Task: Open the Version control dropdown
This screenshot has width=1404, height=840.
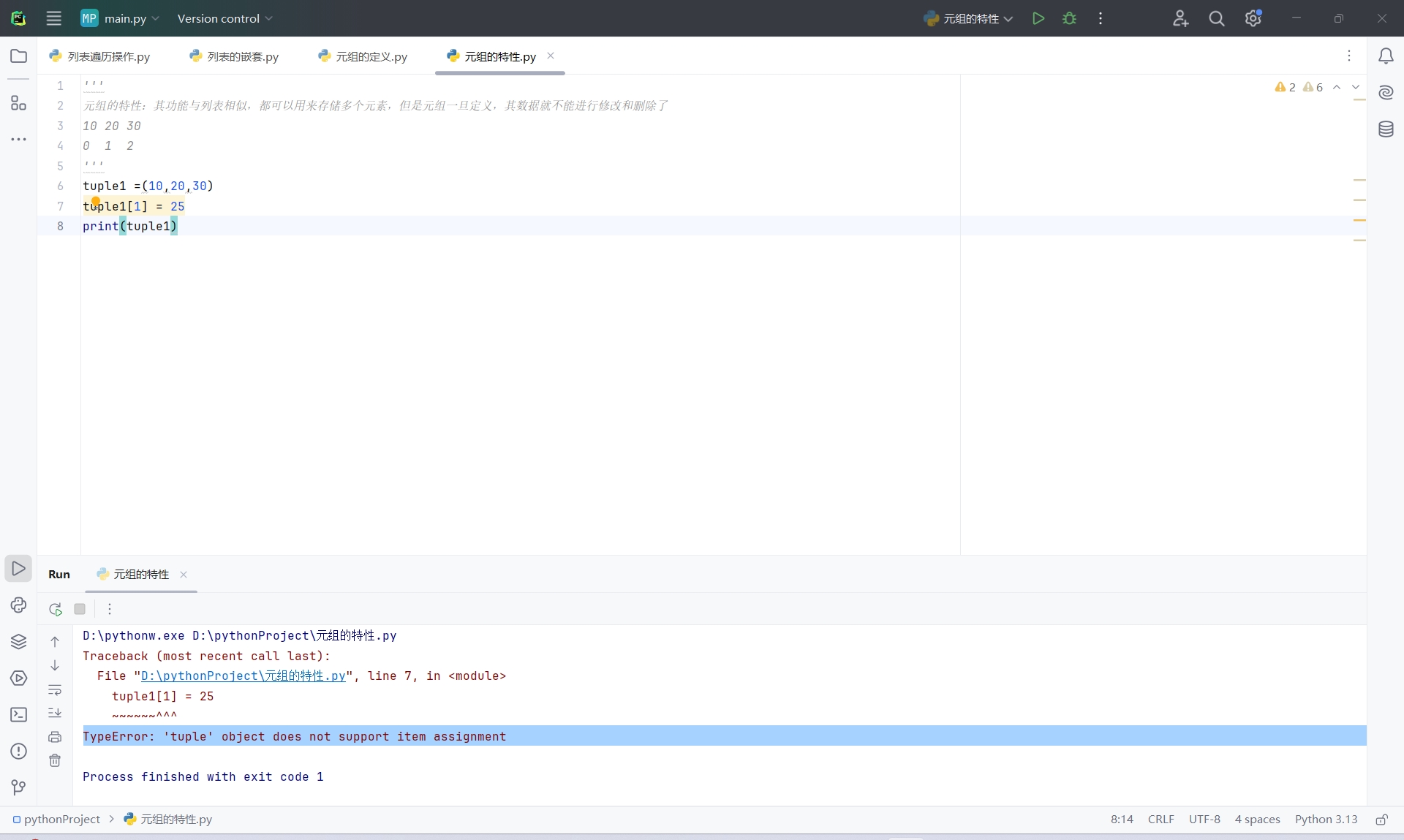Action: tap(224, 18)
